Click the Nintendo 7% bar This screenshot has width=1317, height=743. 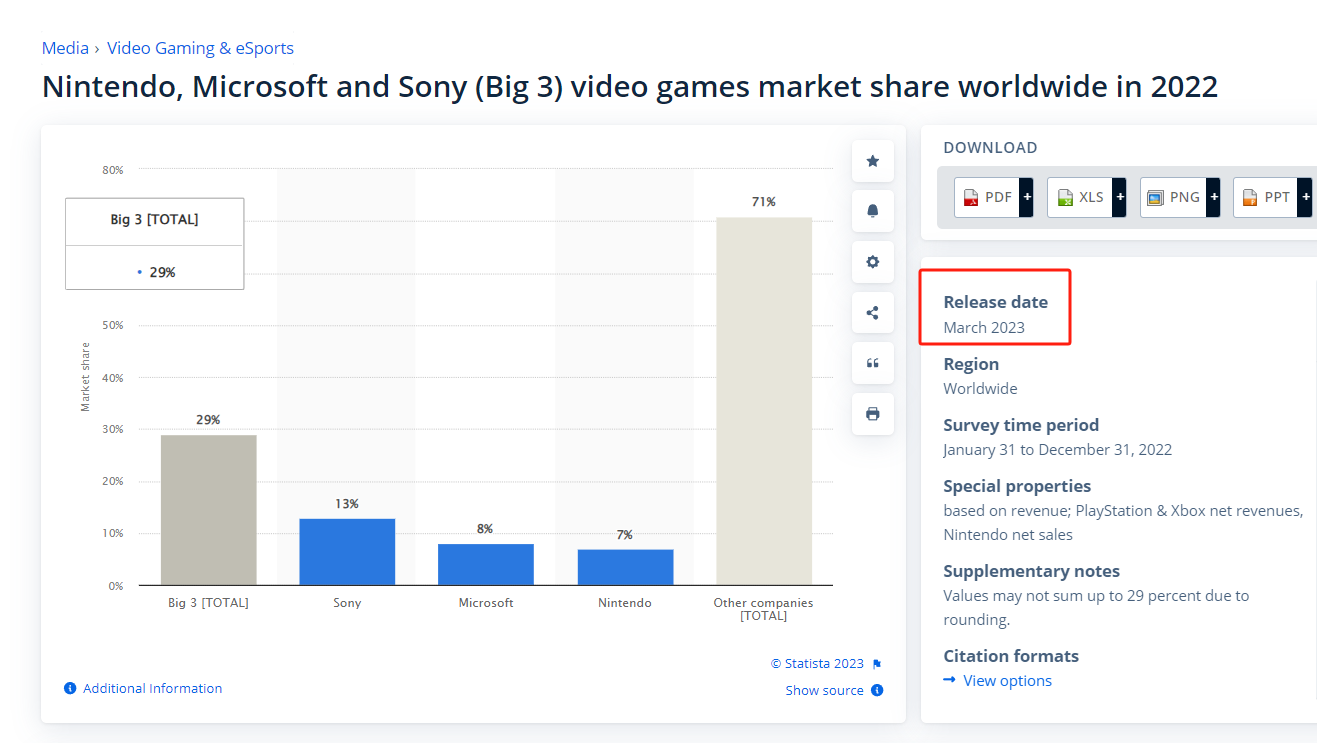[625, 567]
